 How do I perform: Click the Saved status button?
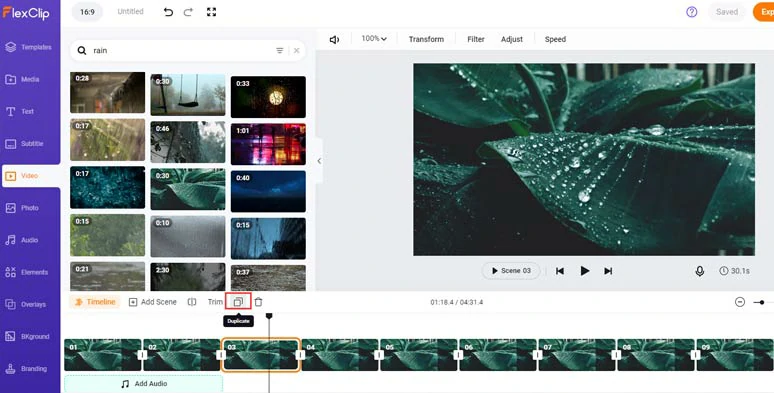click(727, 12)
